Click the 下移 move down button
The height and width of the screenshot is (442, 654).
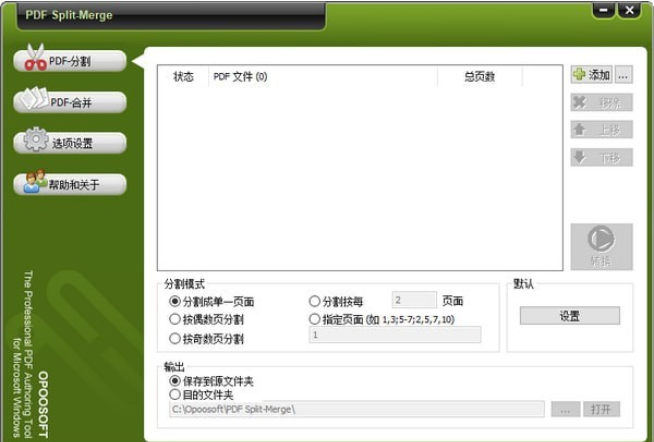(x=601, y=157)
